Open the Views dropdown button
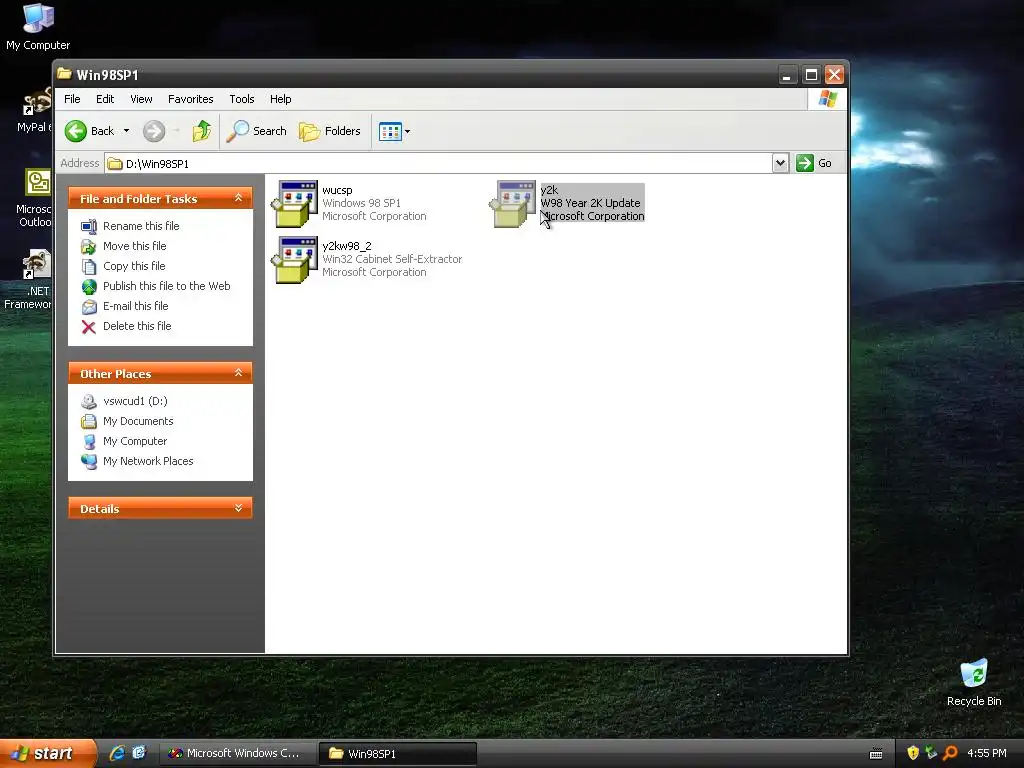 [394, 131]
